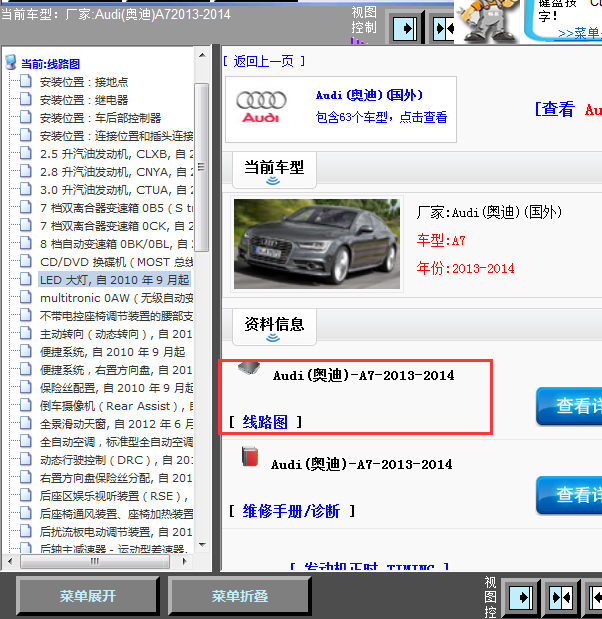Collapse the 资料信息 section header
The height and width of the screenshot is (619, 602).
(274, 327)
